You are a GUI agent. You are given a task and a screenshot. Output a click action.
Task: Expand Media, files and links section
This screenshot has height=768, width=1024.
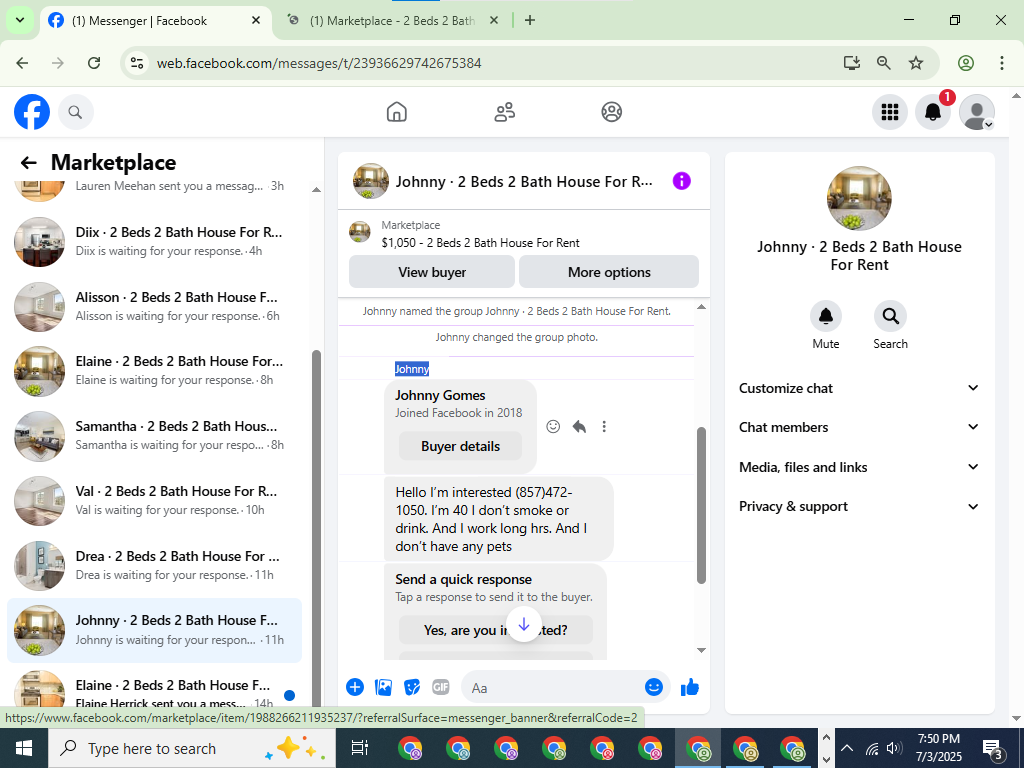[859, 467]
